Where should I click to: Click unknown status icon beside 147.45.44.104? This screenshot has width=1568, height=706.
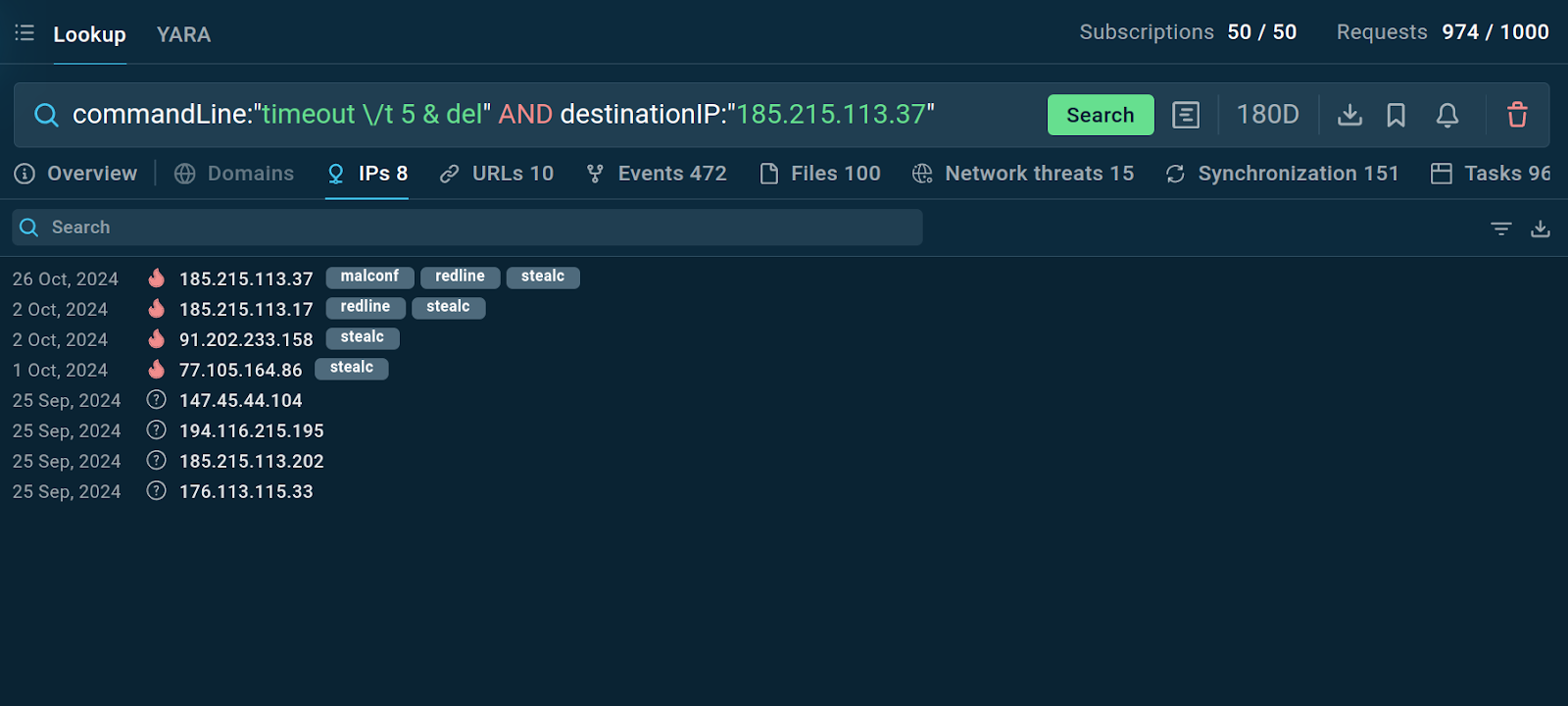click(x=156, y=400)
